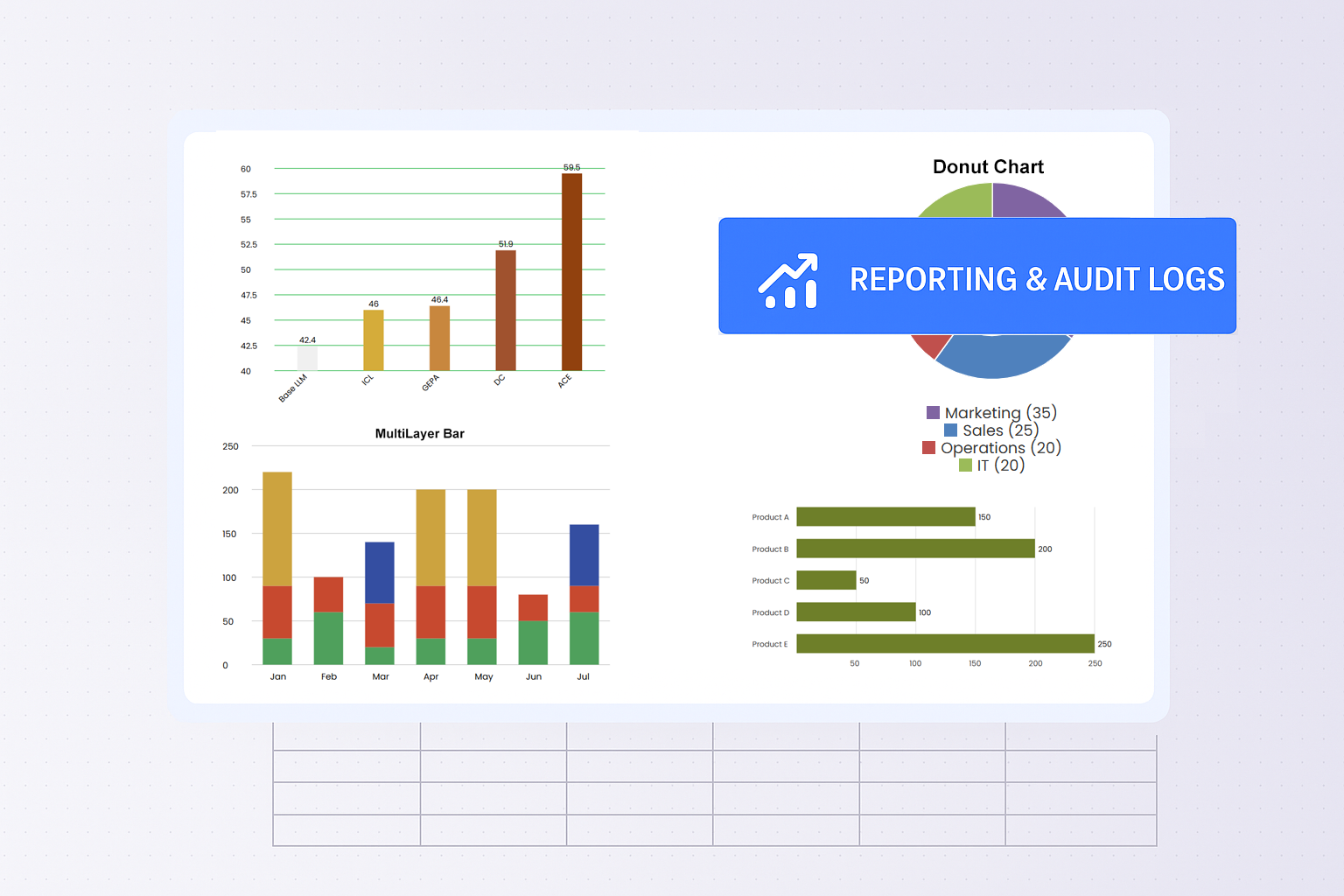Open the MultiLayer Bar chart title
1344x896 pixels.
coord(419,434)
